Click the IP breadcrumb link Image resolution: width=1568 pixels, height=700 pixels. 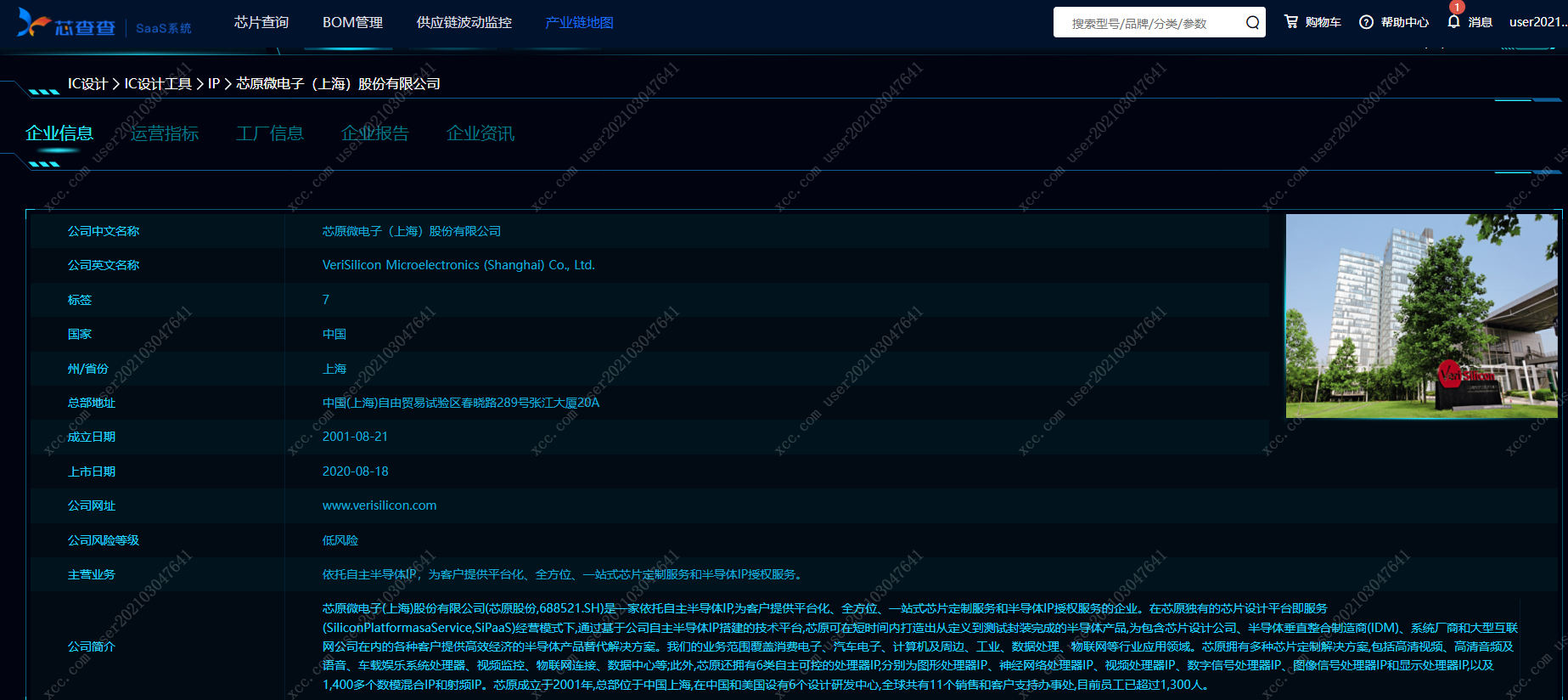(214, 84)
